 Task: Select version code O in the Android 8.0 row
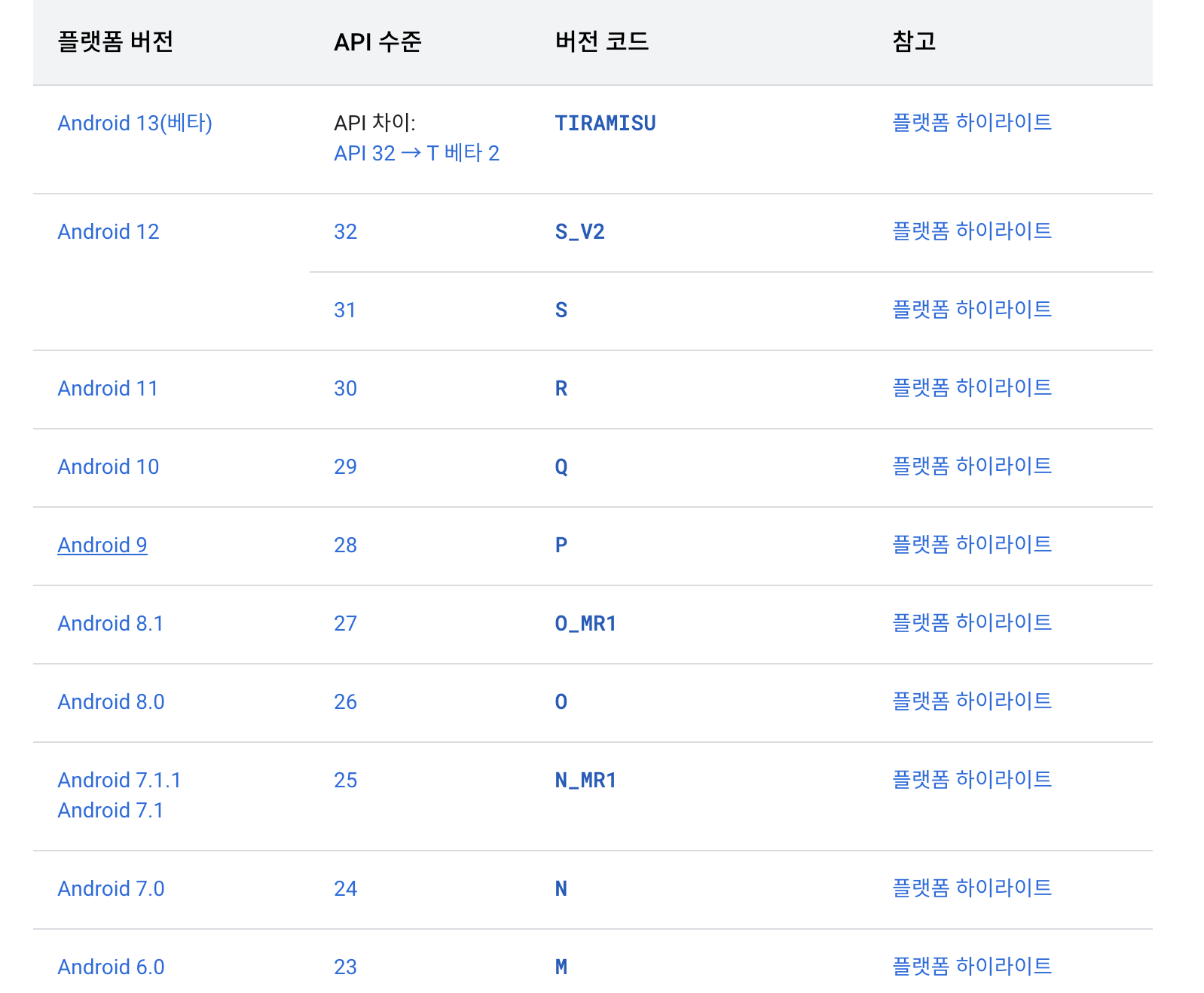[561, 701]
